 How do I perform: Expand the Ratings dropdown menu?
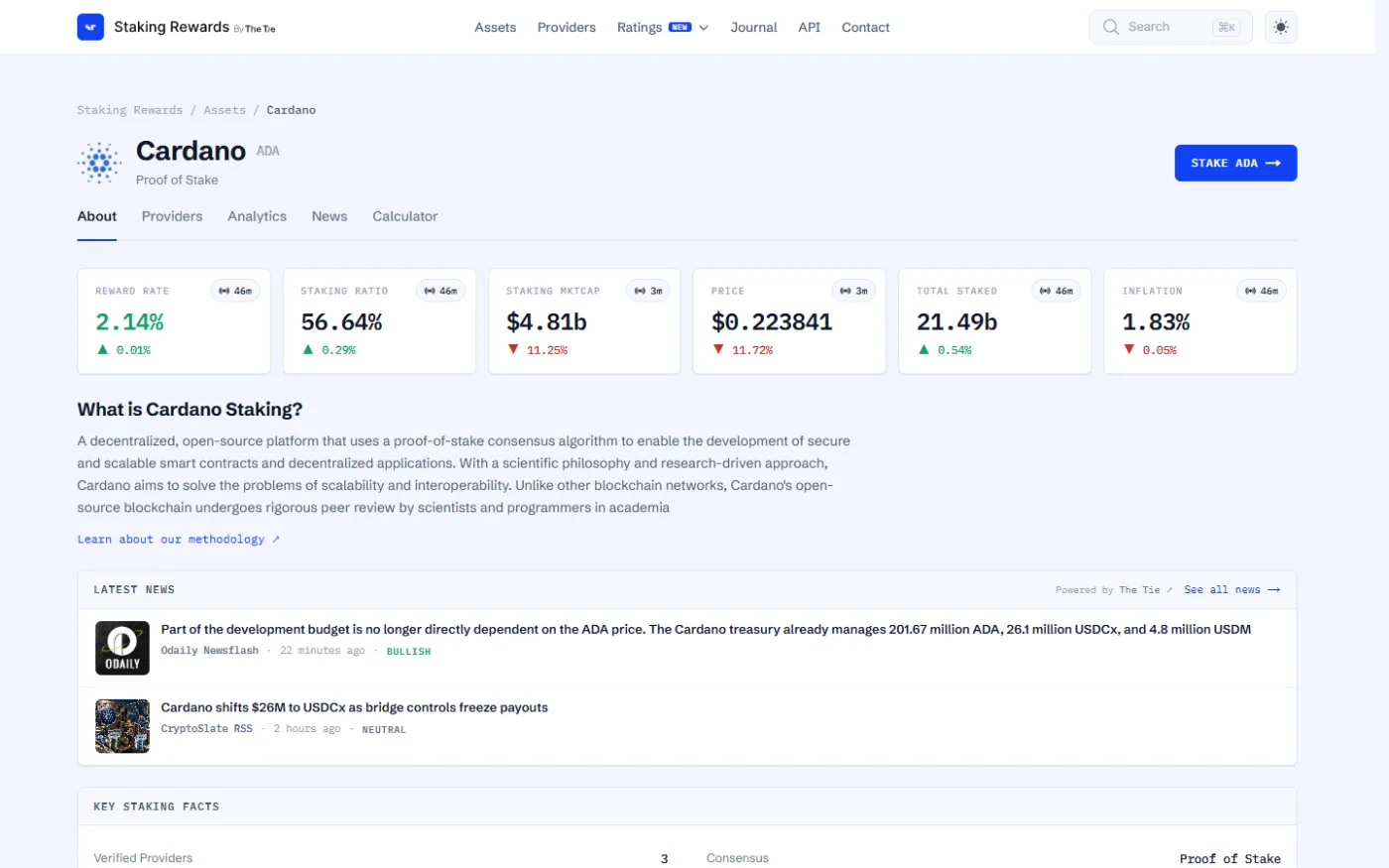pyautogui.click(x=663, y=27)
